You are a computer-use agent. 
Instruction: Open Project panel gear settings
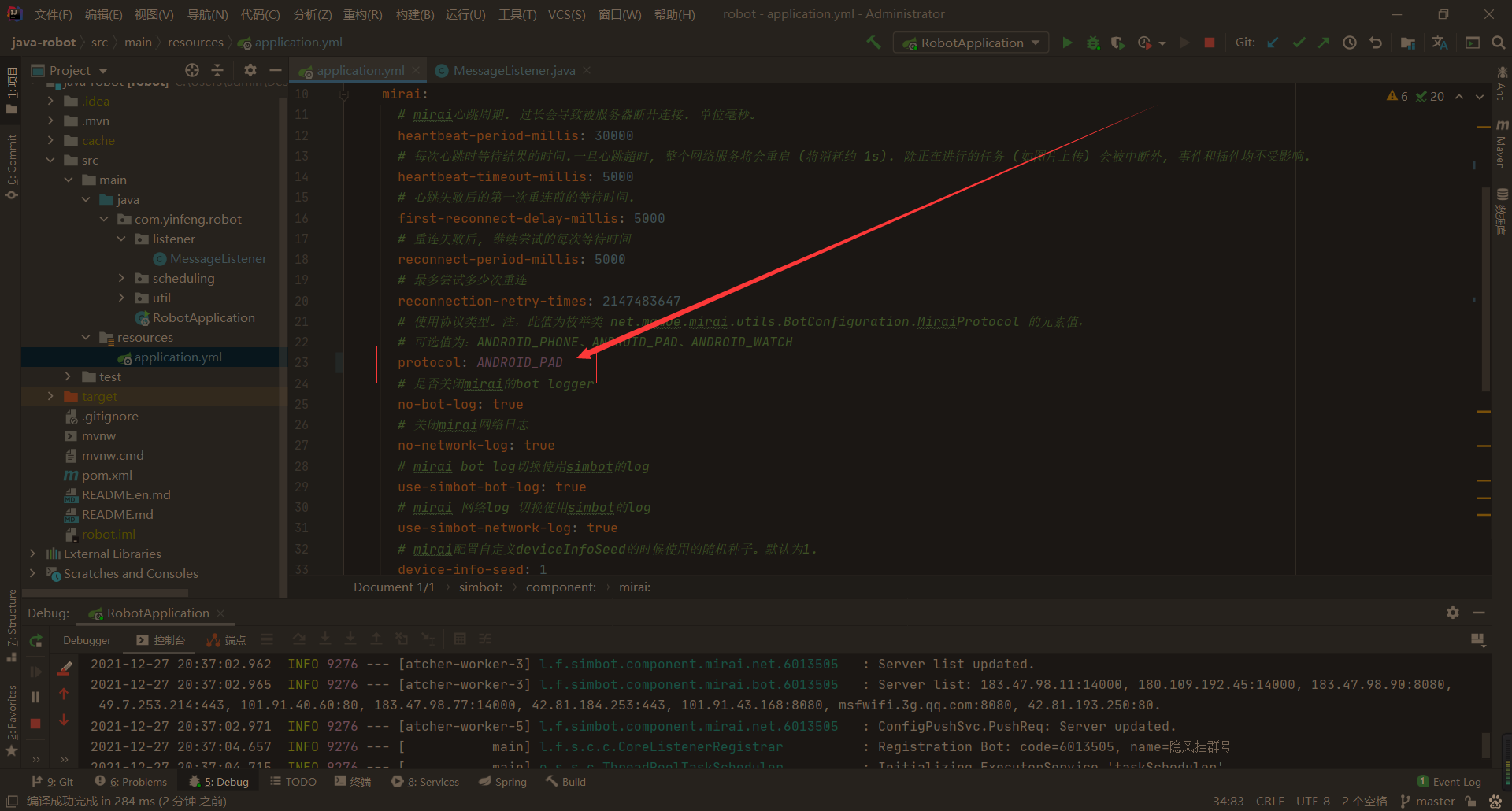point(250,70)
